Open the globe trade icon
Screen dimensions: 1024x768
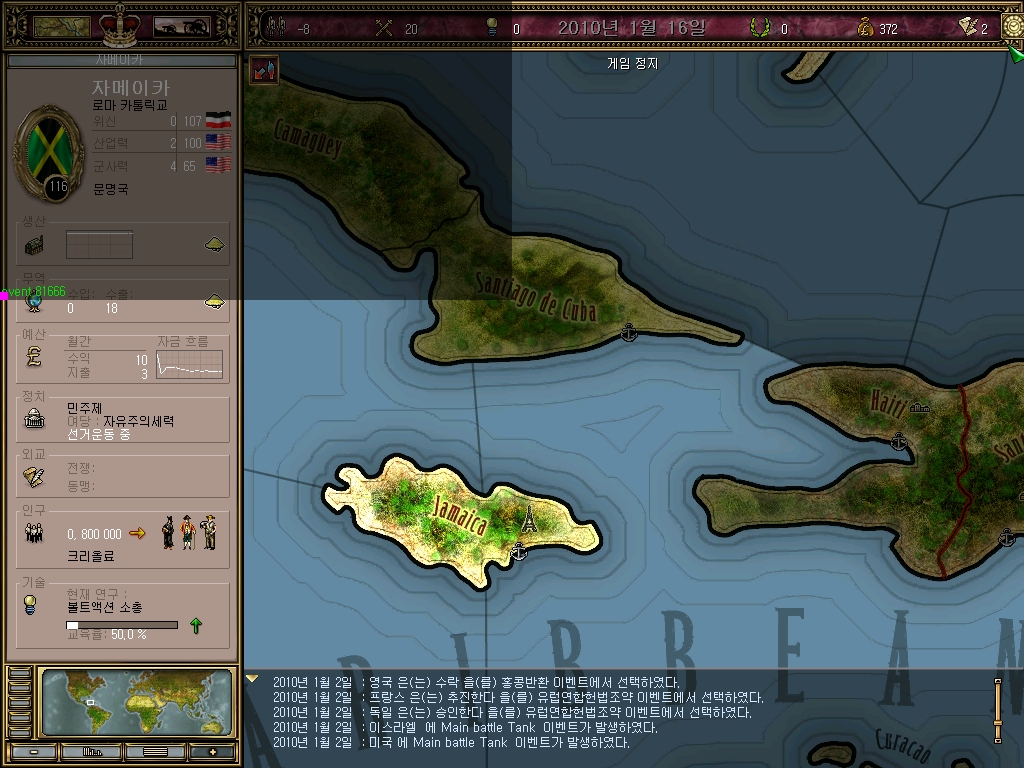34,302
